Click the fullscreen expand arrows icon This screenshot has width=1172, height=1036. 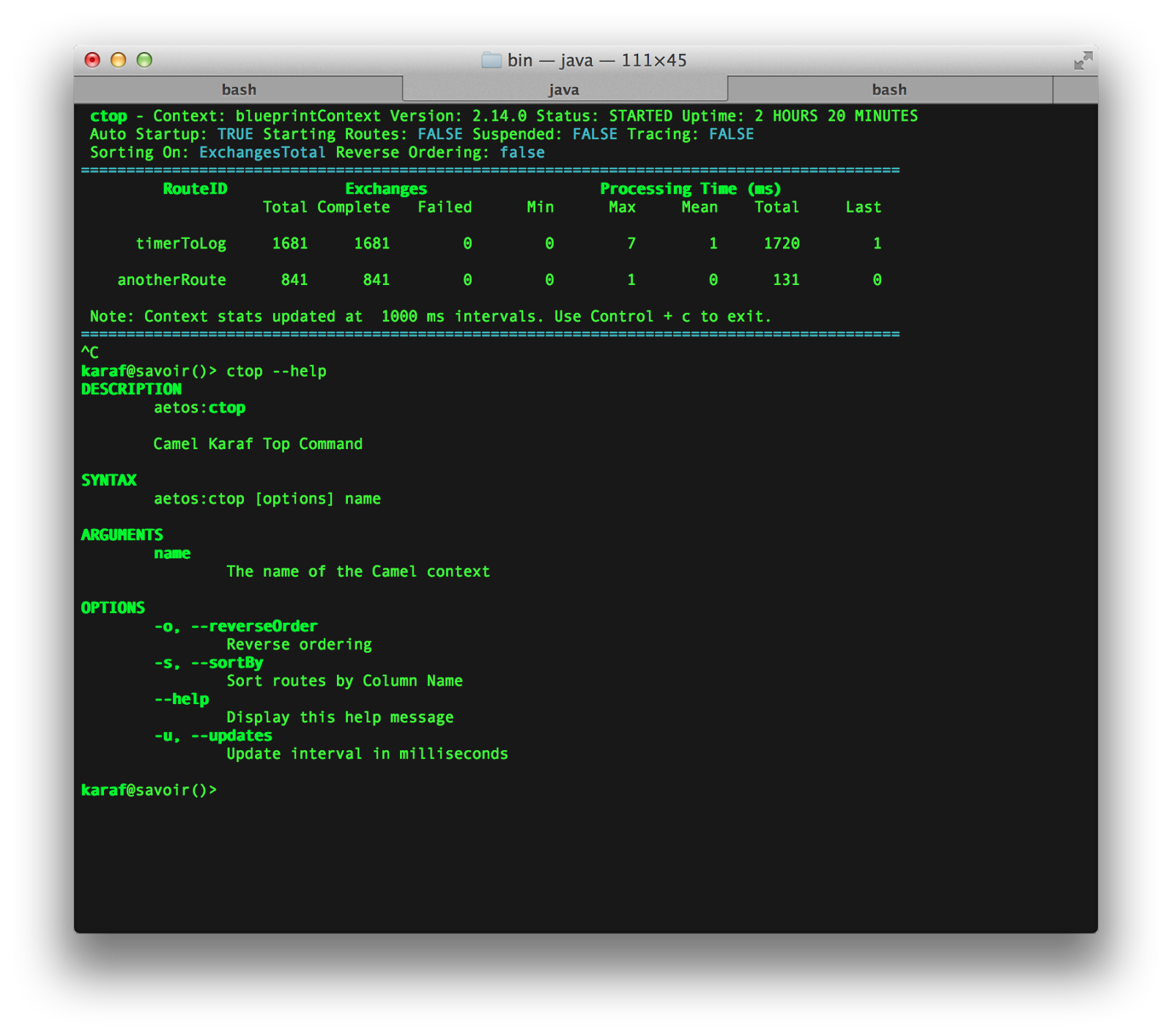click(x=1083, y=60)
